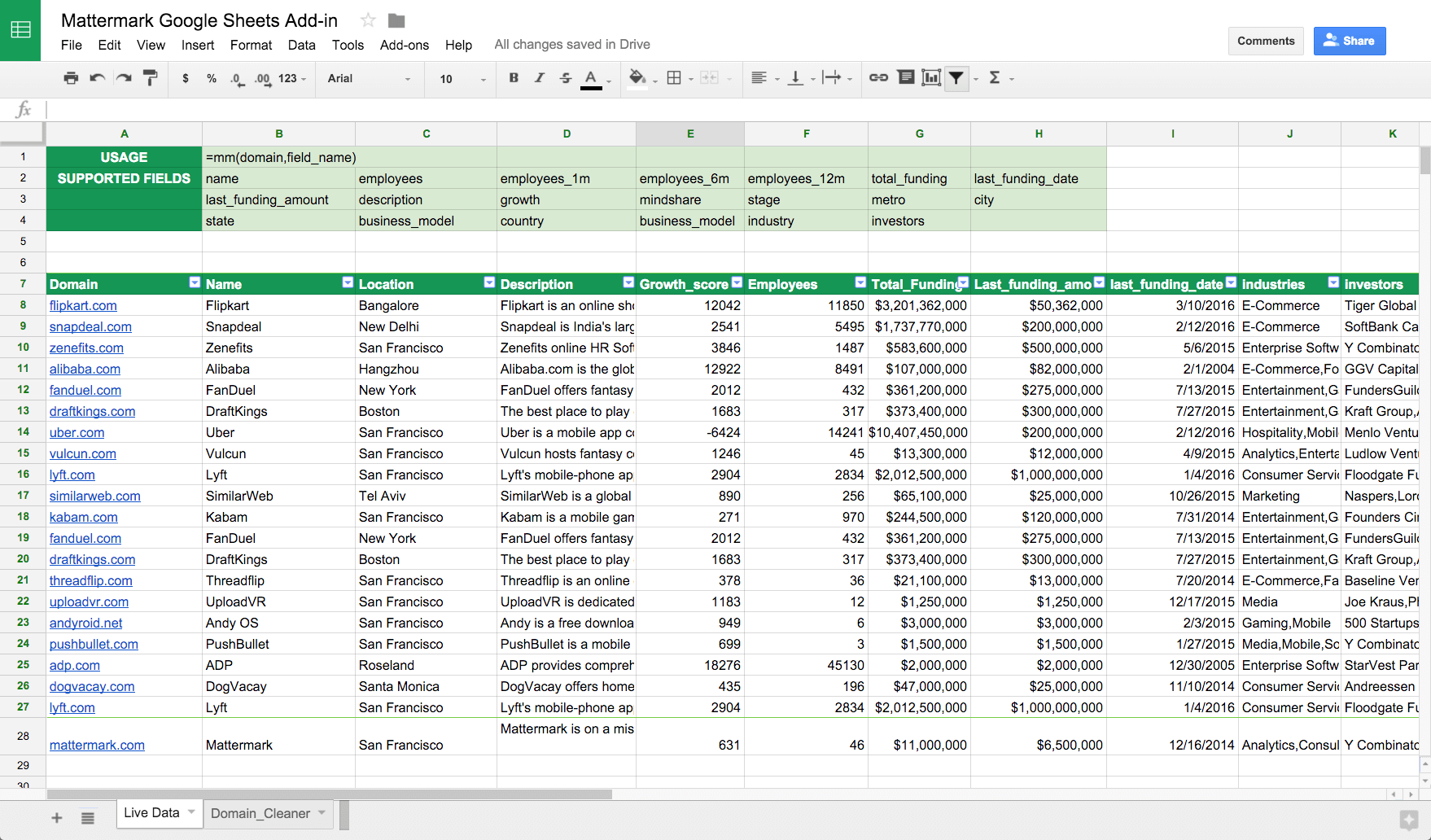
Task: Insert a comment
Action: click(x=905, y=78)
